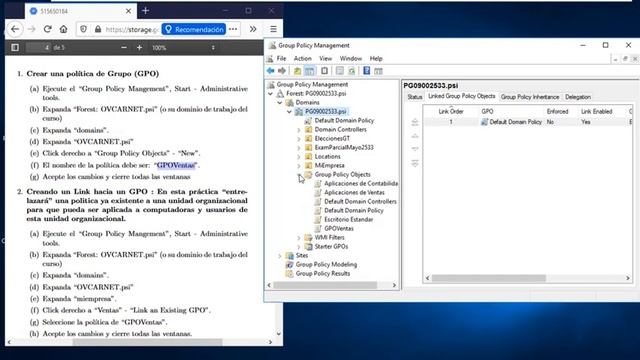The height and width of the screenshot is (360, 640).
Task: Select Escritorio Estandar GPO
Action: click(x=349, y=220)
